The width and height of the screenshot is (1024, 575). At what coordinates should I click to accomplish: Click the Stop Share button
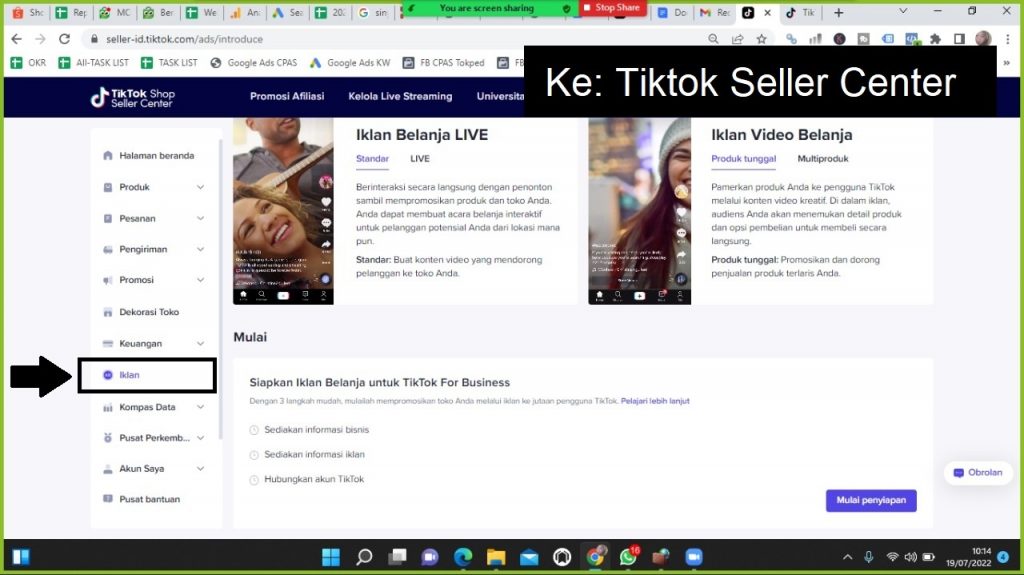tap(612, 8)
